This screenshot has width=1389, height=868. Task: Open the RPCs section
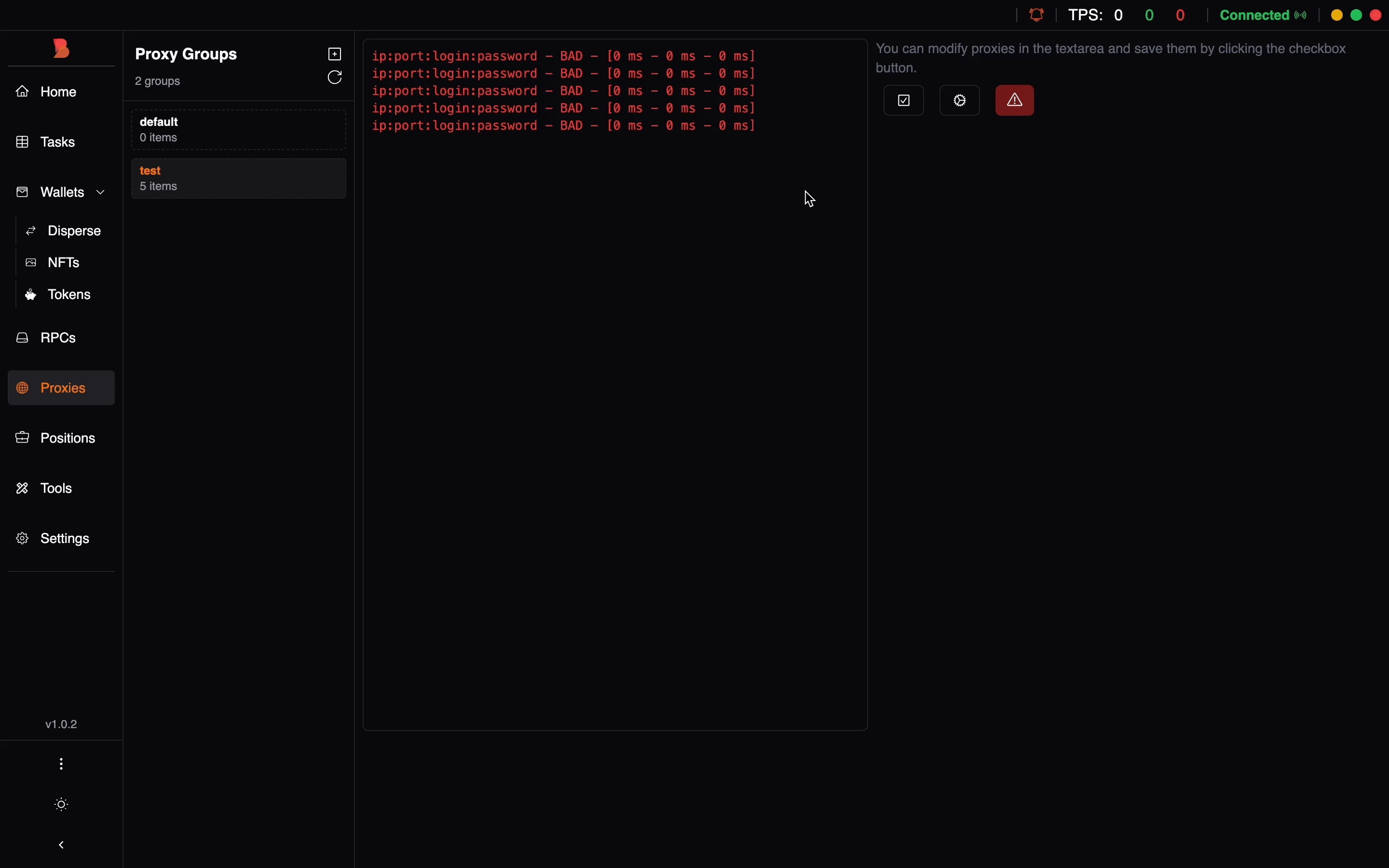pyautogui.click(x=57, y=338)
